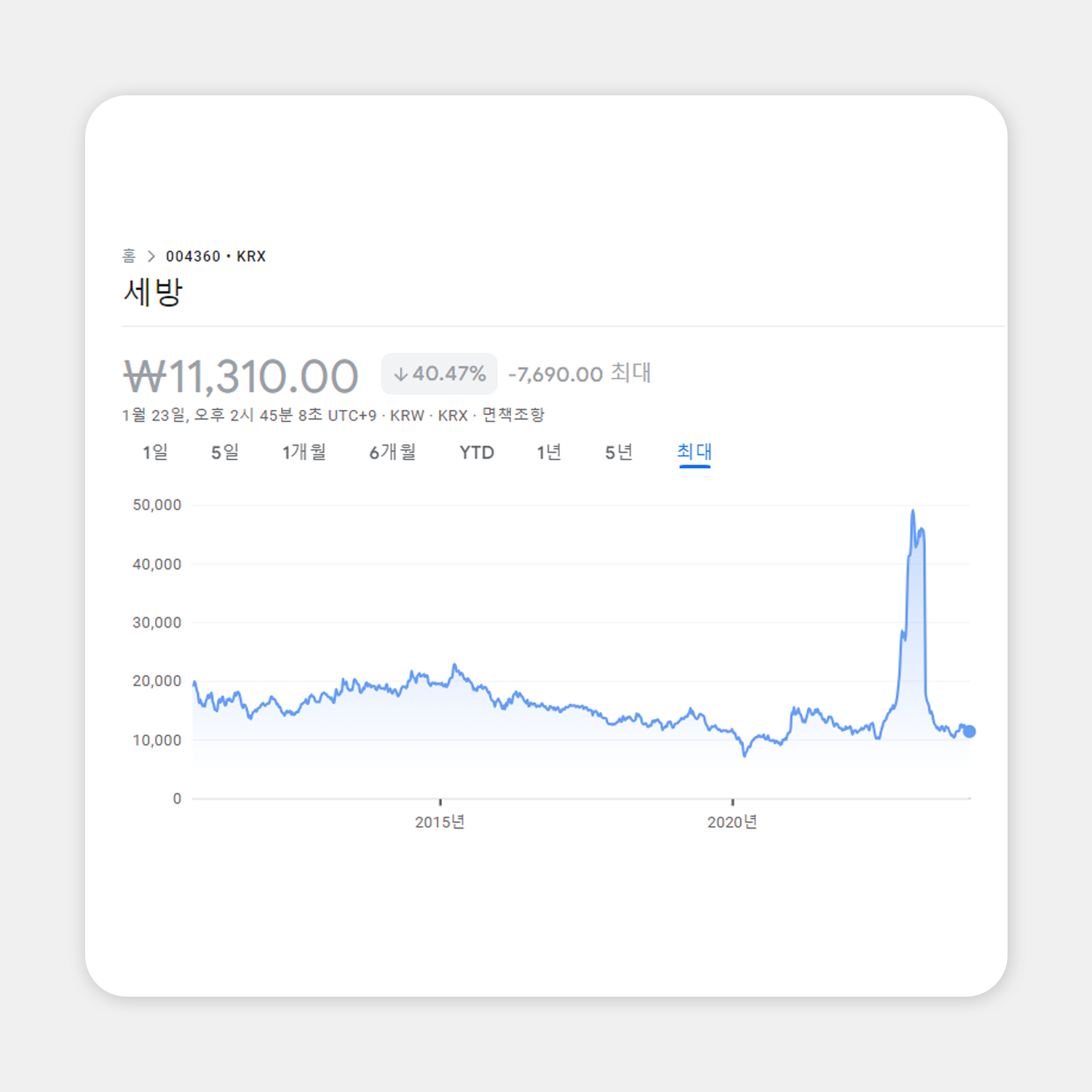Click the 40,000 y-axis label
1092x1092 pixels.
pos(157,564)
